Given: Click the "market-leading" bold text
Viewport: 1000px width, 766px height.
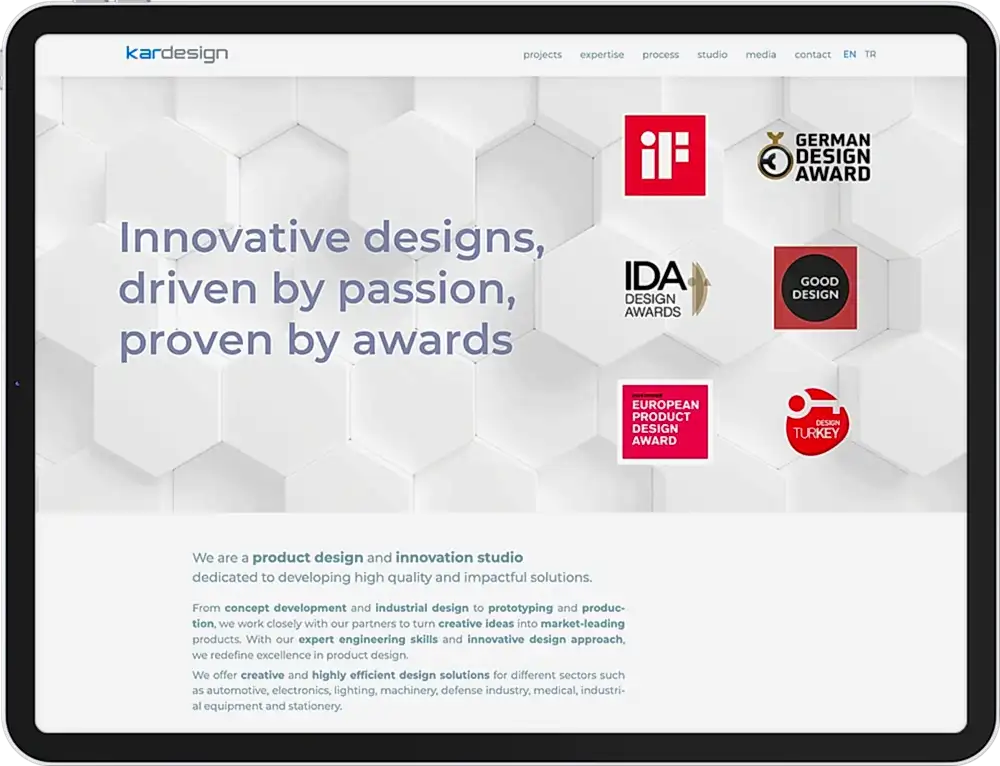Looking at the screenshot, I should pos(582,623).
